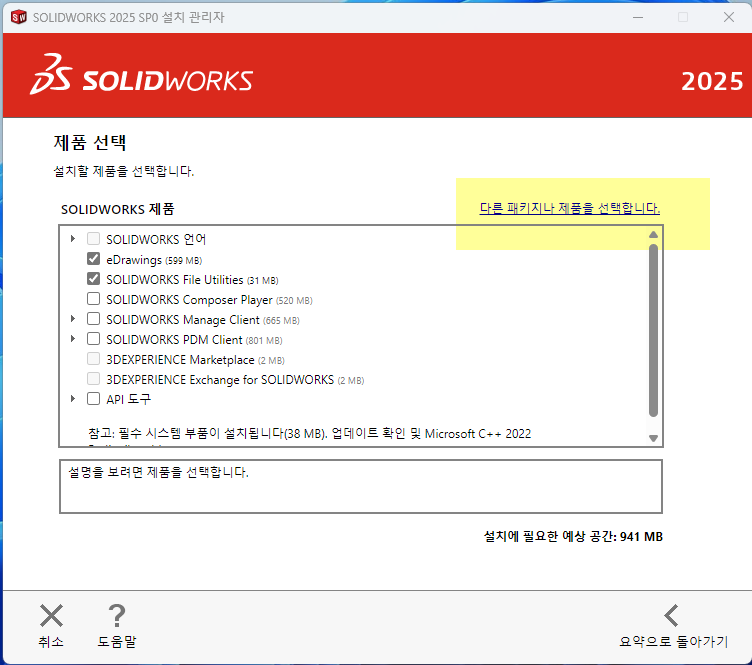Select SOLIDWORKS File Utilities (31 MB) text
The width and height of the screenshot is (752, 665).
pos(192,280)
